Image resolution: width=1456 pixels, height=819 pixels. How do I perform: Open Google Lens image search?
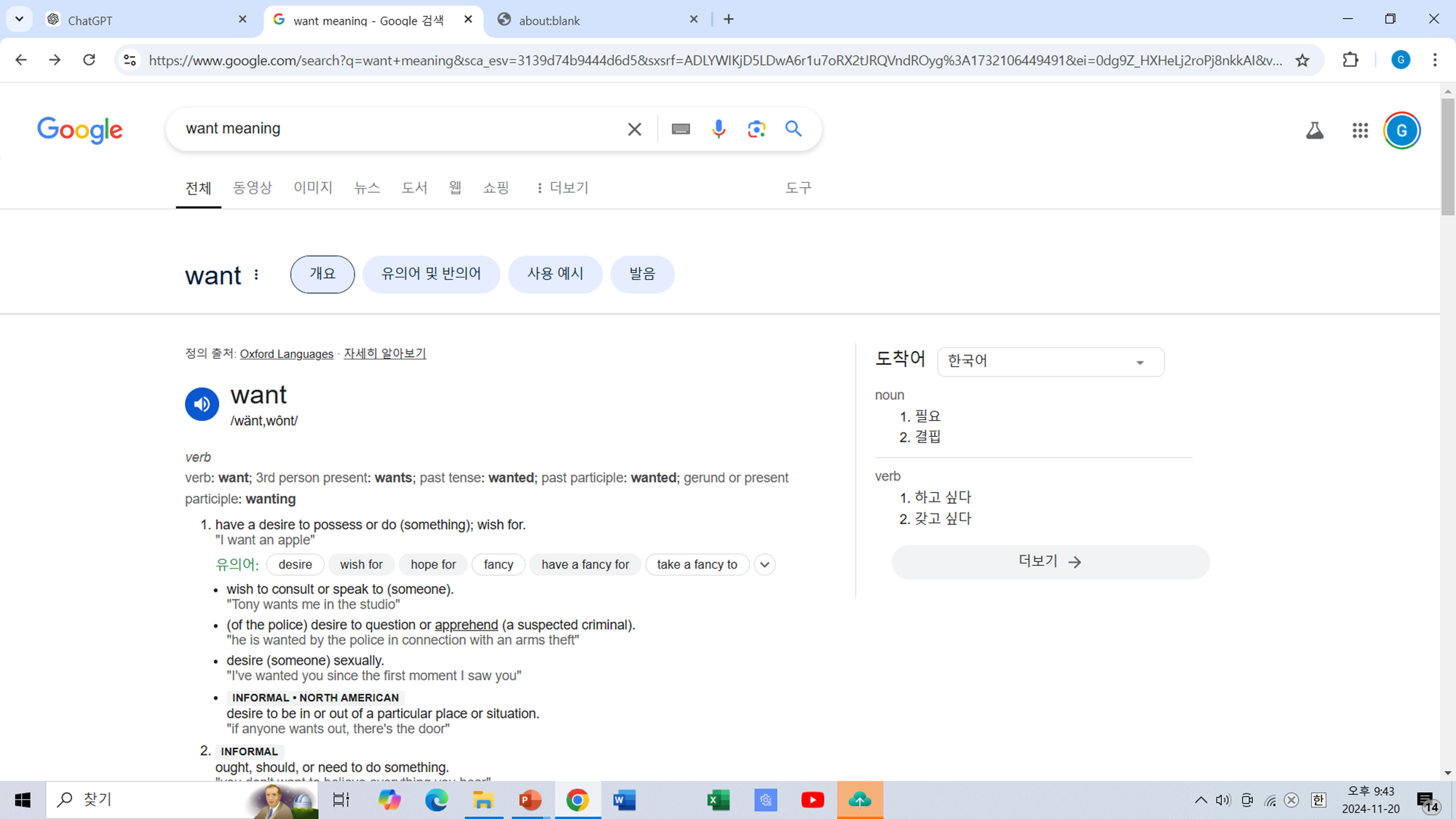tap(756, 129)
